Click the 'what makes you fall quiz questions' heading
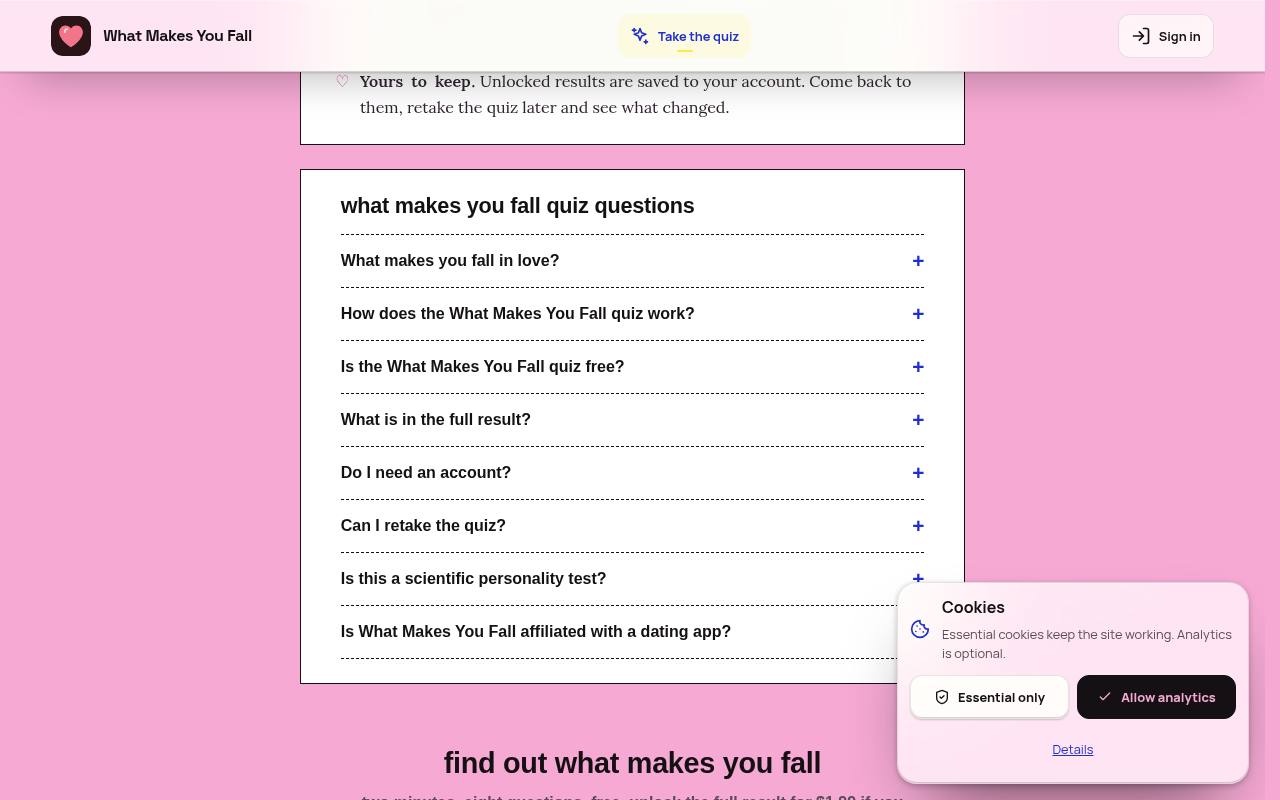Viewport: 1280px width, 800px height. pos(517,206)
